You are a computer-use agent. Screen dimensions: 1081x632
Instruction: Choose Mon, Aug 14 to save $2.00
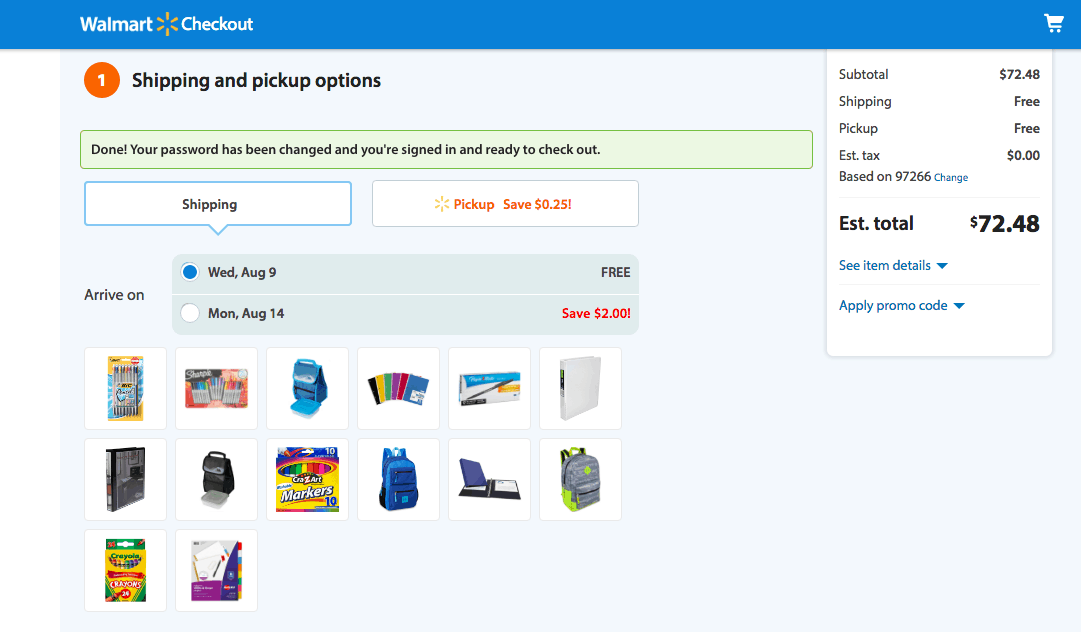189,312
